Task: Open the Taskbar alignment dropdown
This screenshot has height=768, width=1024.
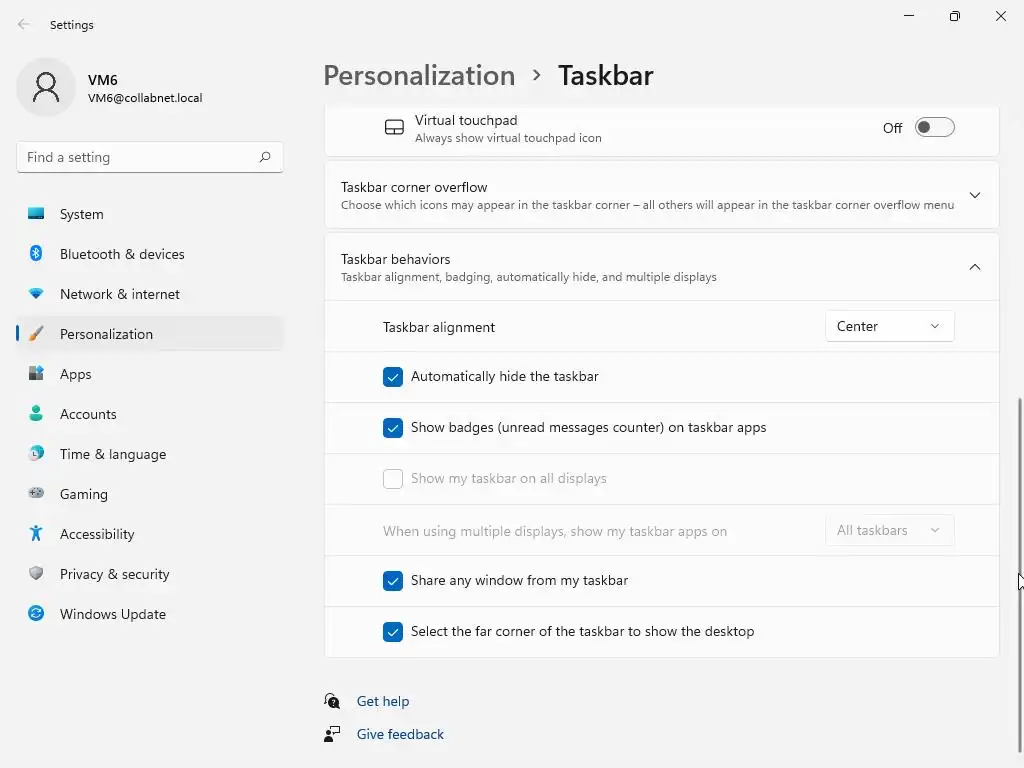Action: [889, 327]
